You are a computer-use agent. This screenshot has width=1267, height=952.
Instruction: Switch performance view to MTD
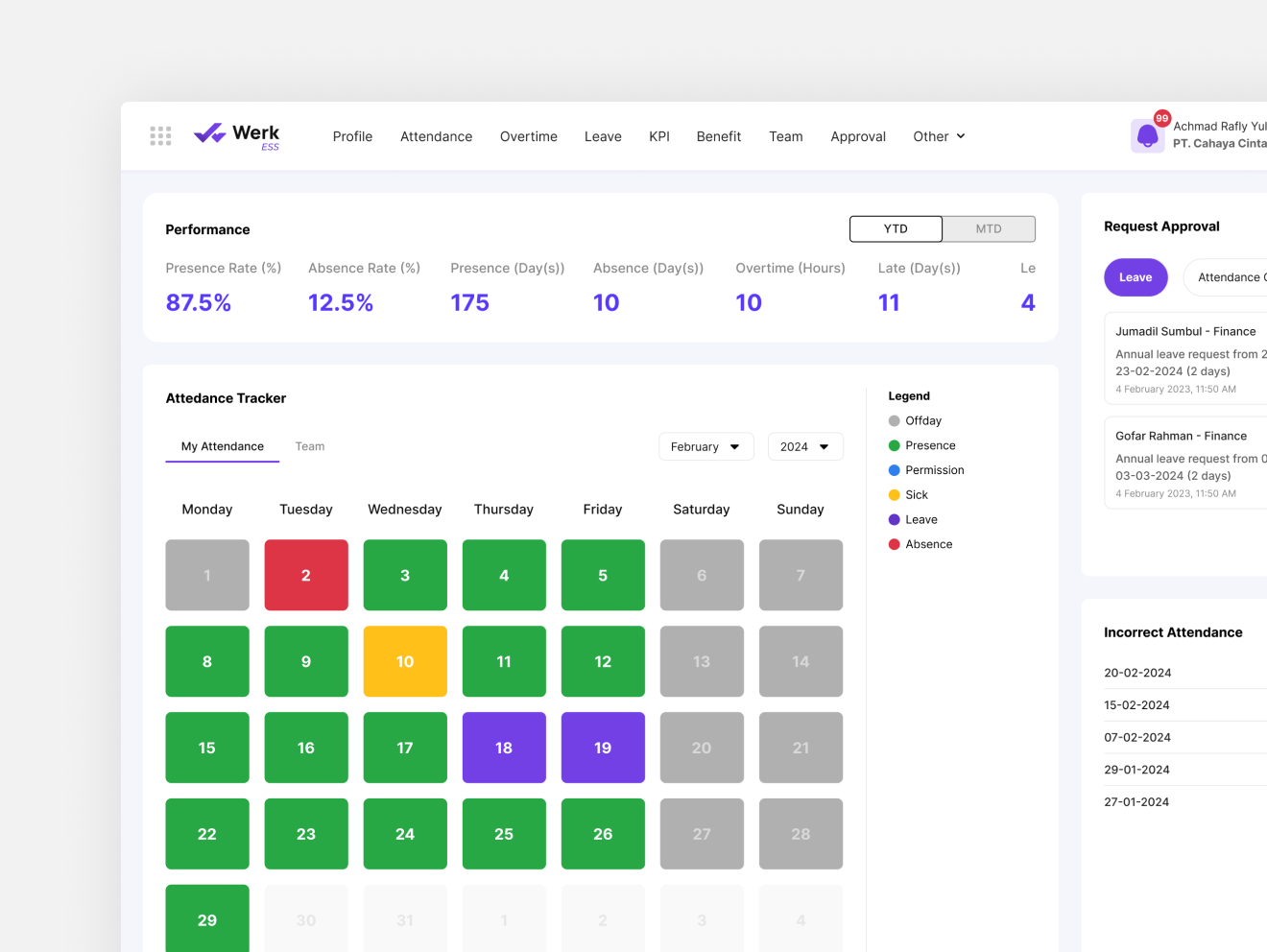(989, 228)
